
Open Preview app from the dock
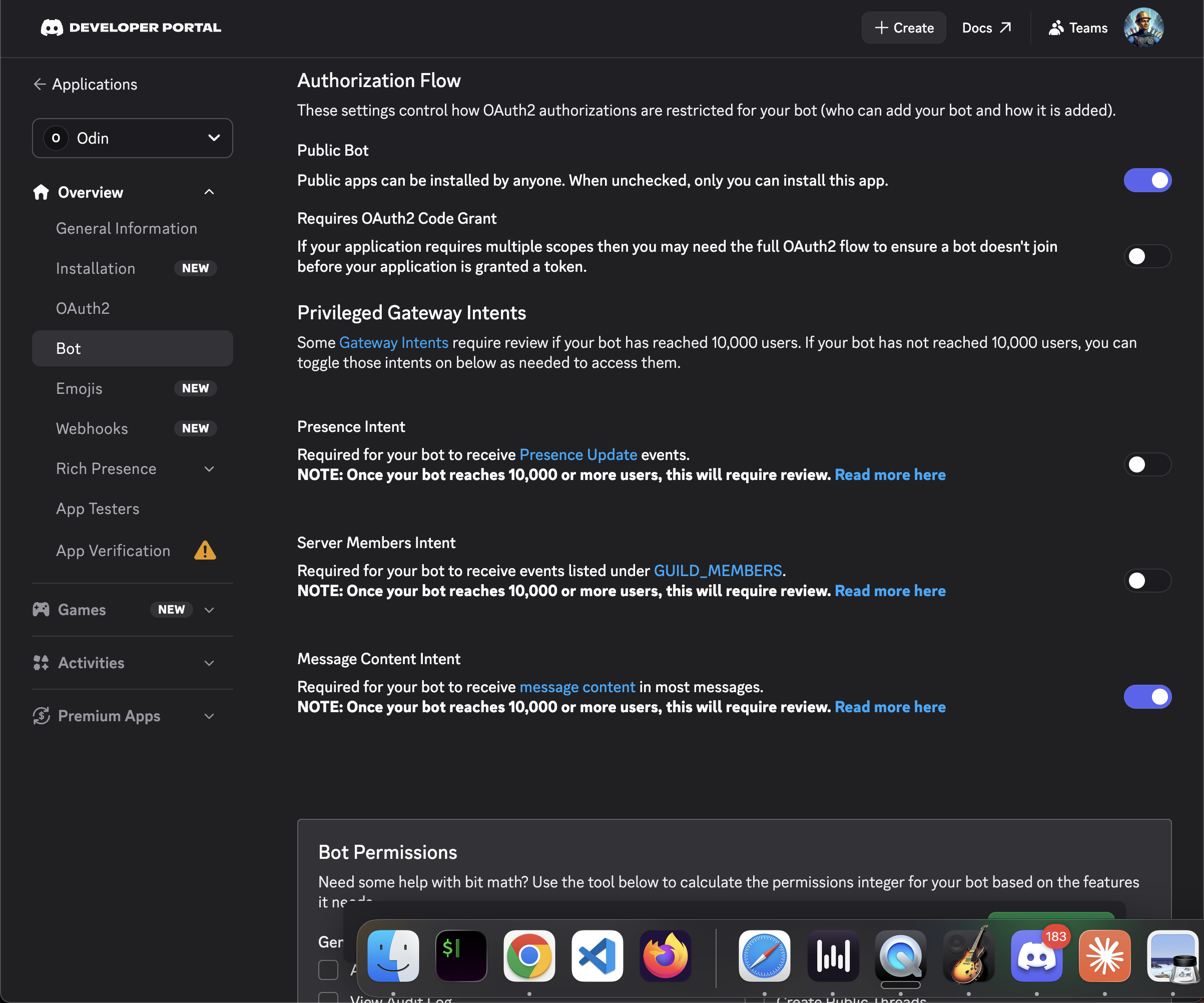(x=1173, y=955)
